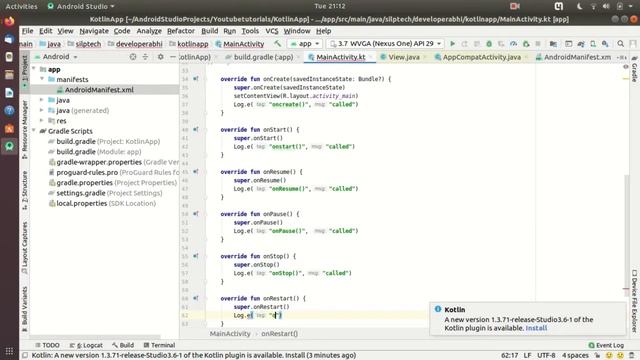Toggle the Layout Captures side tab
Image resolution: width=640 pixels, height=360 pixels.
pyautogui.click(x=24, y=248)
